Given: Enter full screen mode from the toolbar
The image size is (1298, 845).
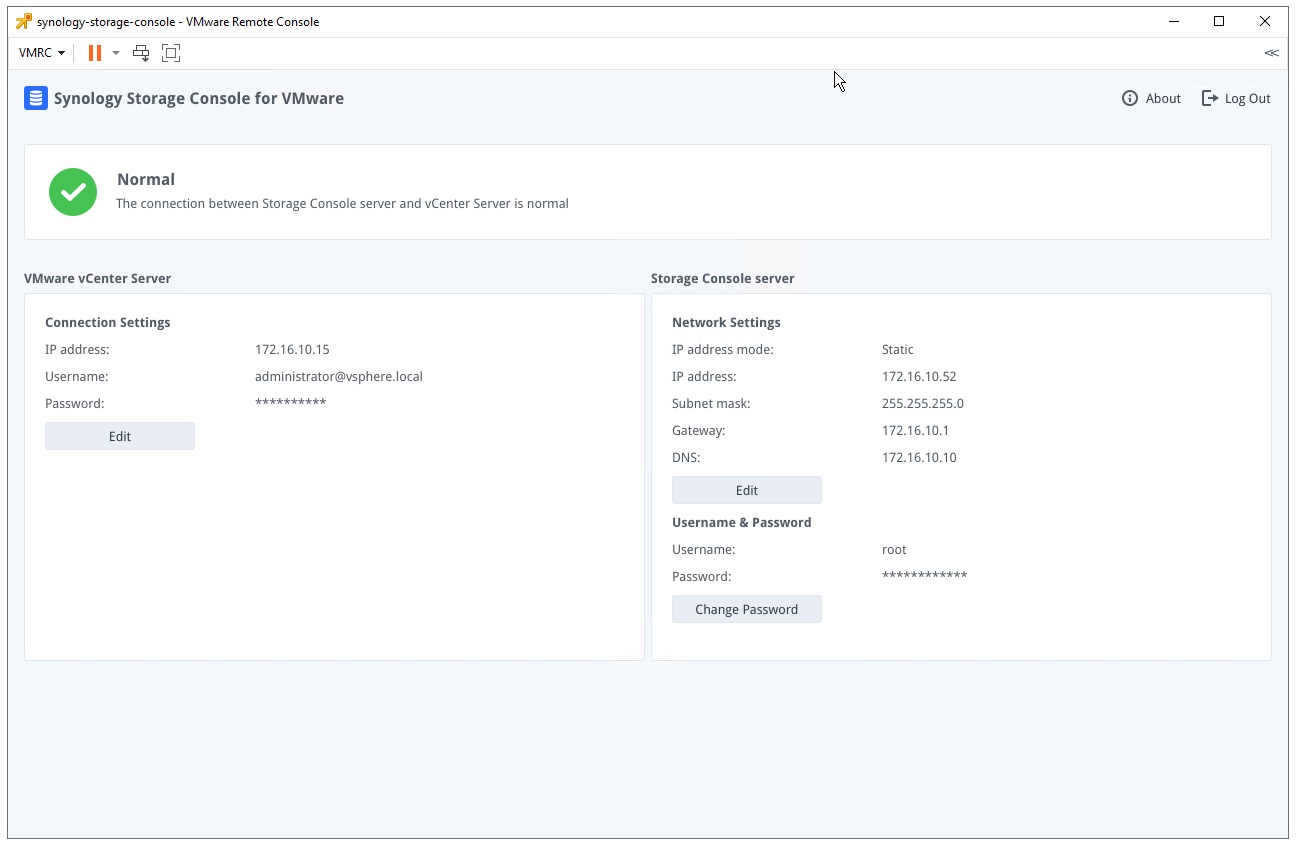Looking at the screenshot, I should pyautogui.click(x=171, y=53).
